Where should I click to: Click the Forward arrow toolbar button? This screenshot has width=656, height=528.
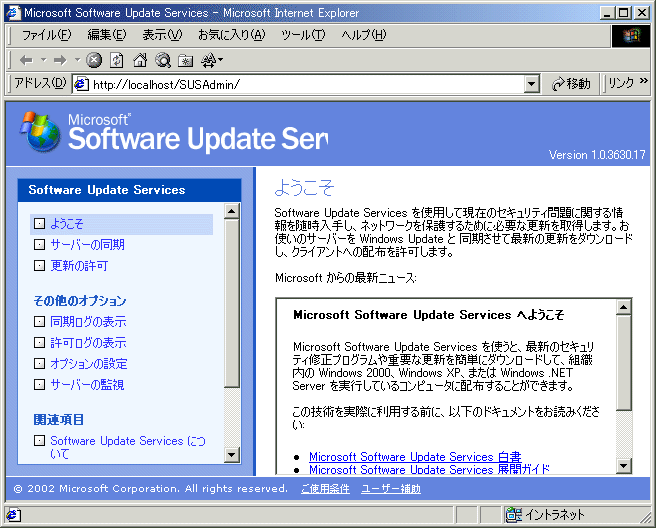tap(60, 60)
